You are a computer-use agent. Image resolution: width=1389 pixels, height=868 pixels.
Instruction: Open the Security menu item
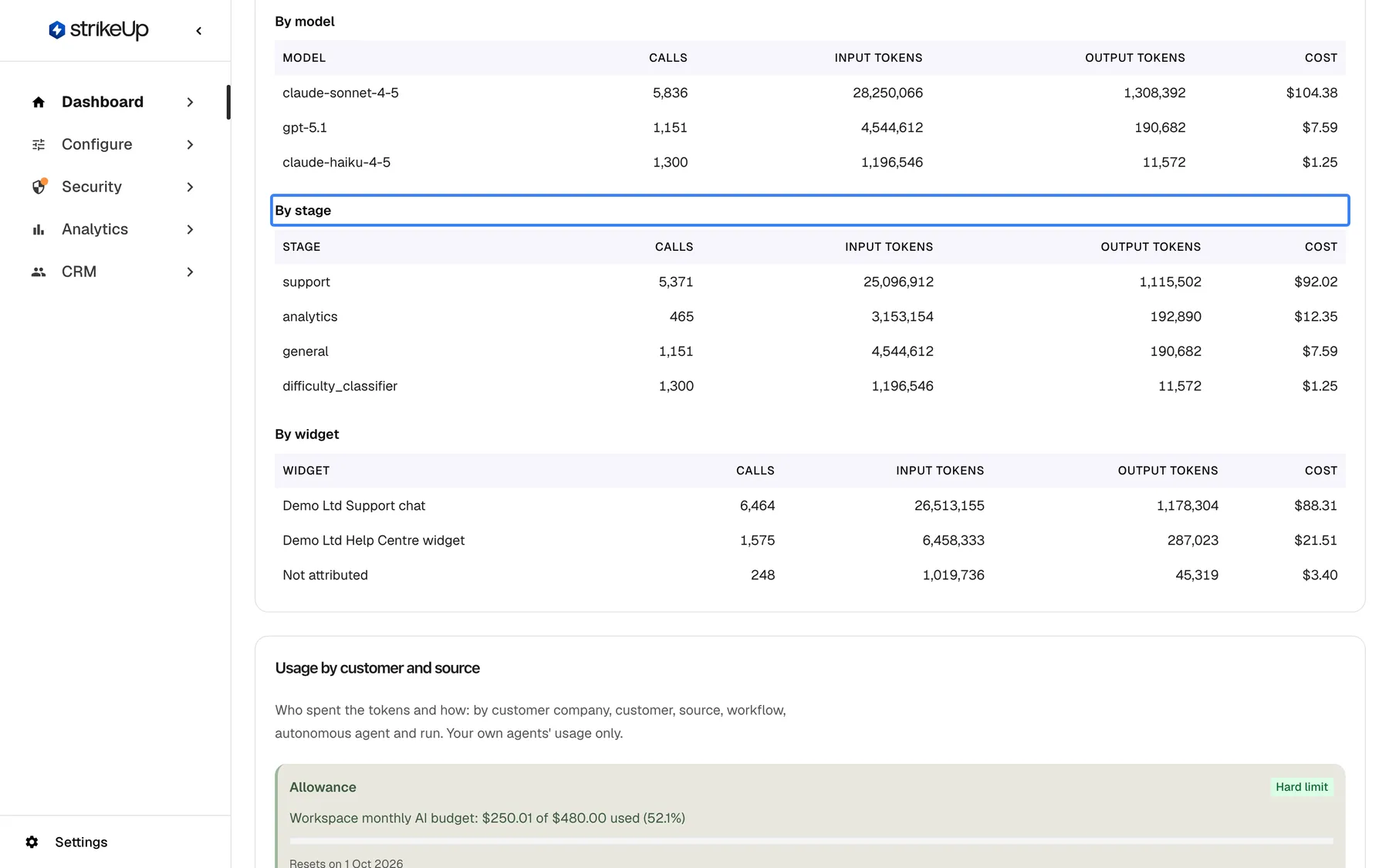(114, 187)
